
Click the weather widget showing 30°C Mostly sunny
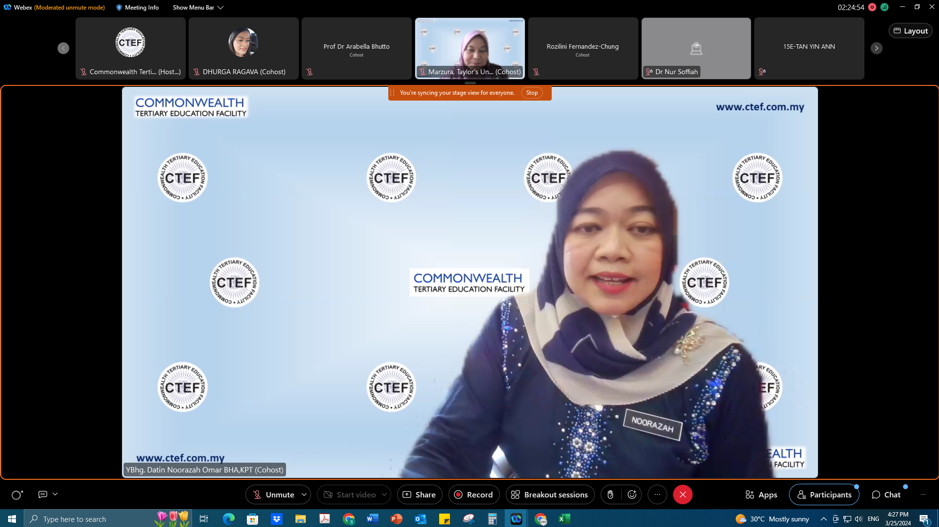tap(773, 519)
